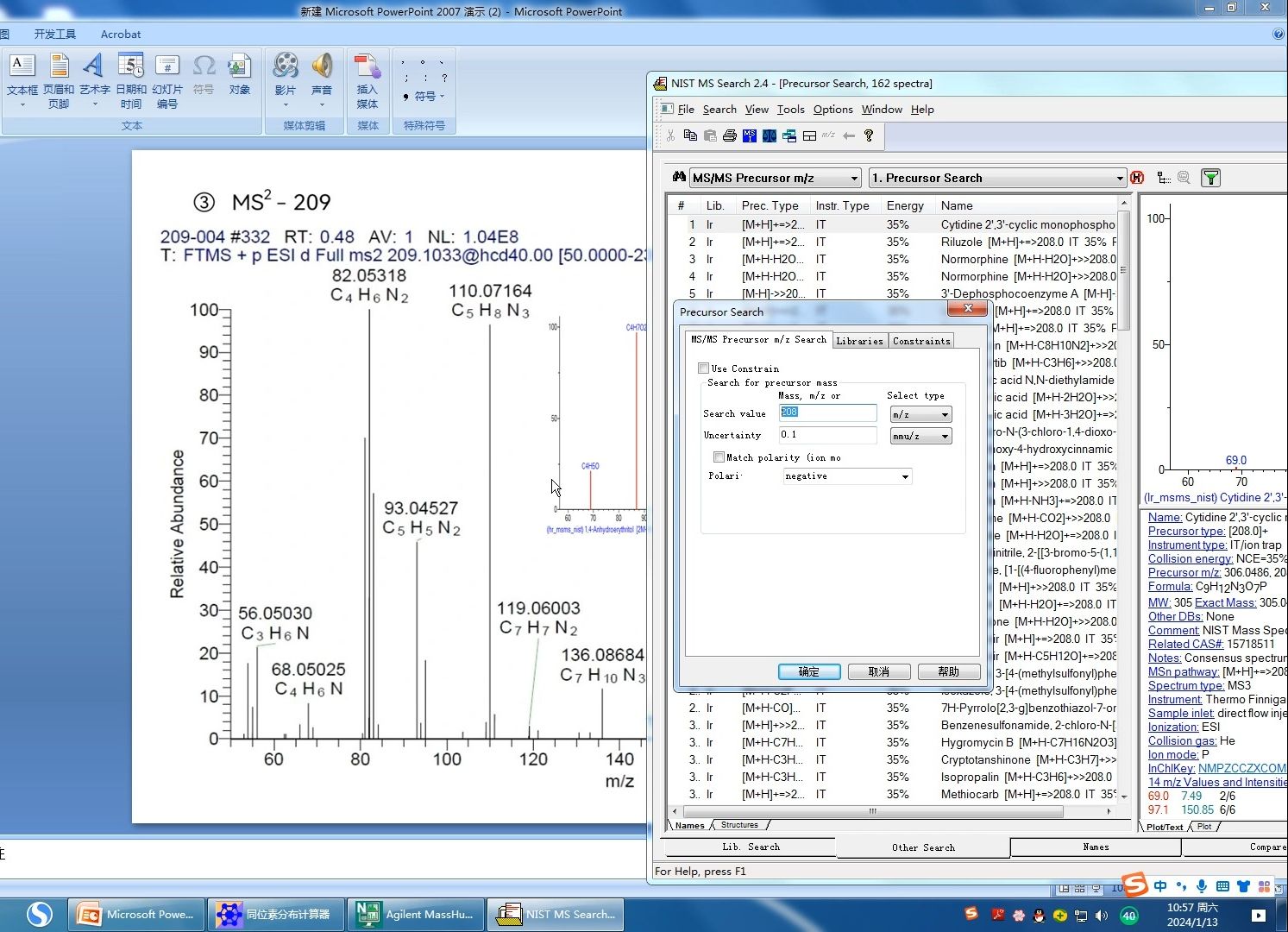The width and height of the screenshot is (1288, 932).
Task: Click the print icon in NIST toolbar
Action: 730,135
